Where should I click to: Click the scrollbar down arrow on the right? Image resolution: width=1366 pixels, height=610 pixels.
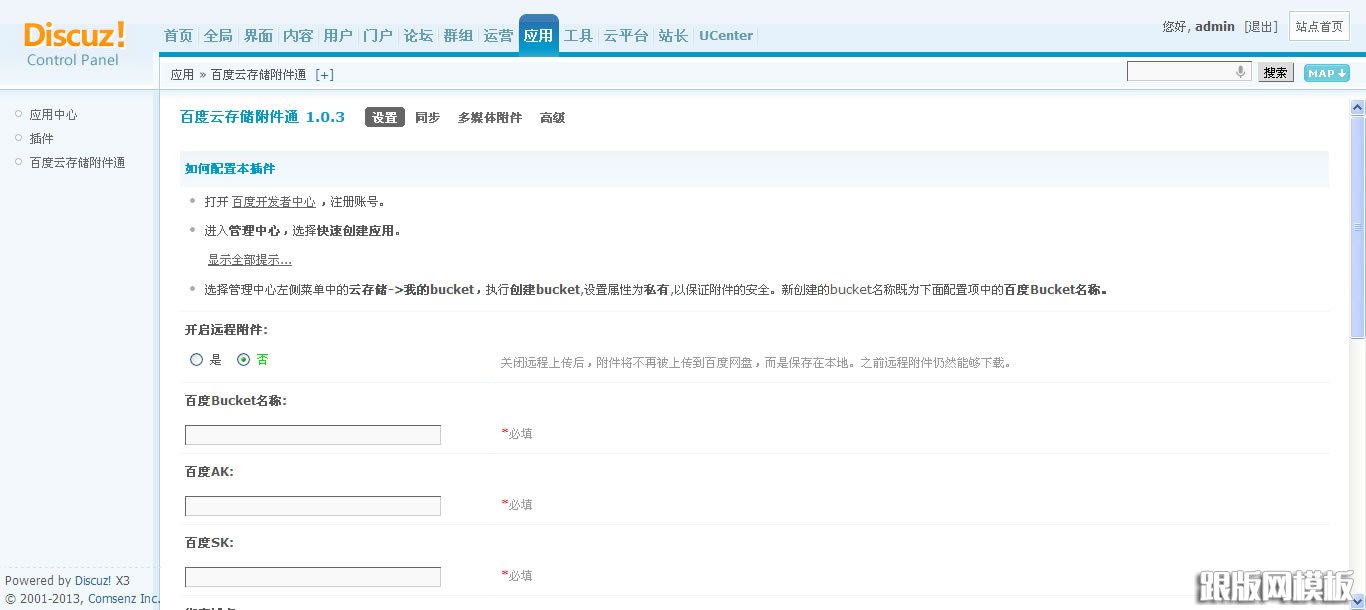point(1359,601)
